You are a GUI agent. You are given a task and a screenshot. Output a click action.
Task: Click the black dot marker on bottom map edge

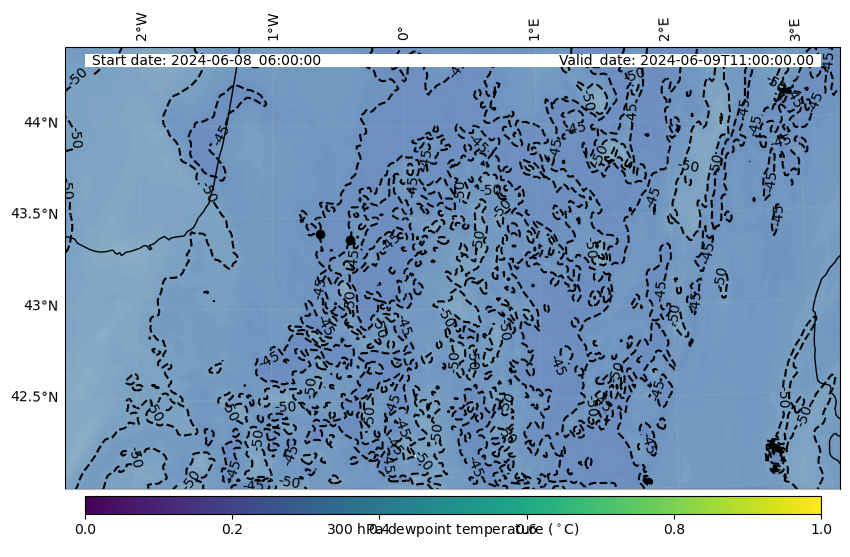tap(648, 481)
